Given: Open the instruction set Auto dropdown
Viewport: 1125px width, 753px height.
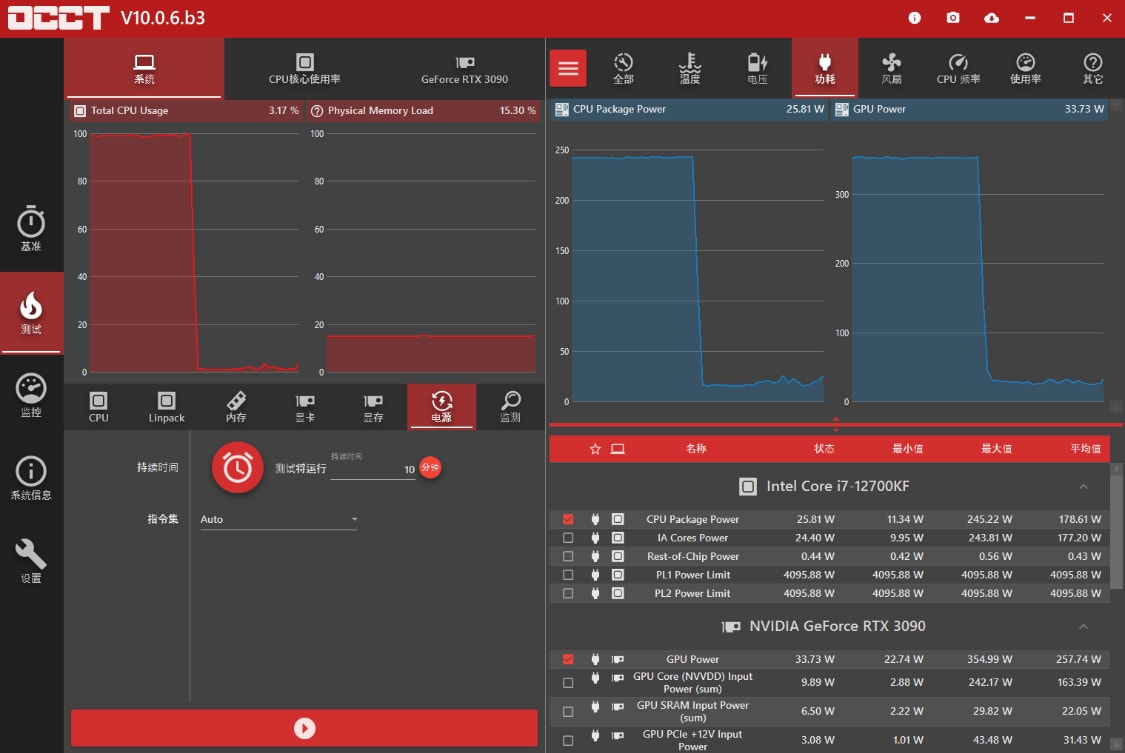Looking at the screenshot, I should click(278, 519).
